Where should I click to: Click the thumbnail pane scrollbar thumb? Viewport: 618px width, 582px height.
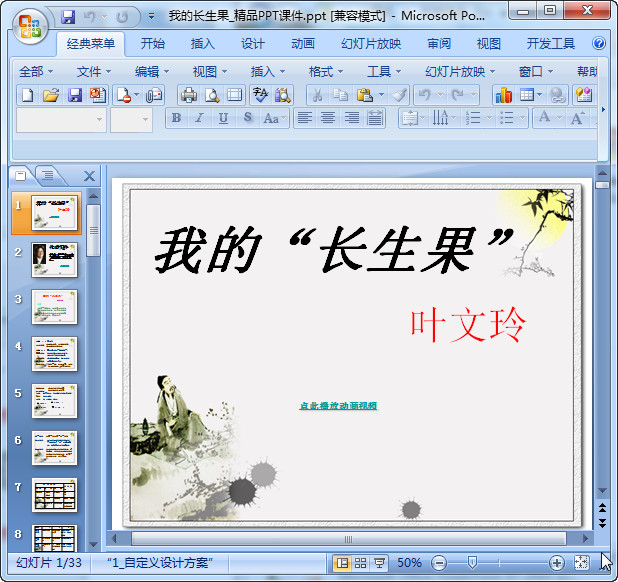[93, 231]
